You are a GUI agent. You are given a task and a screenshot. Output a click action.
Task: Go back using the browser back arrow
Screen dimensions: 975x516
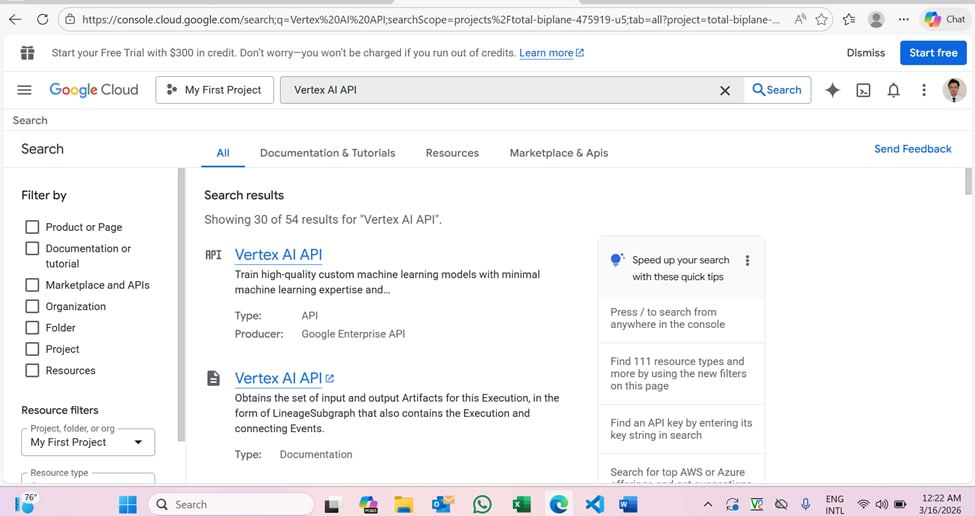pos(15,19)
